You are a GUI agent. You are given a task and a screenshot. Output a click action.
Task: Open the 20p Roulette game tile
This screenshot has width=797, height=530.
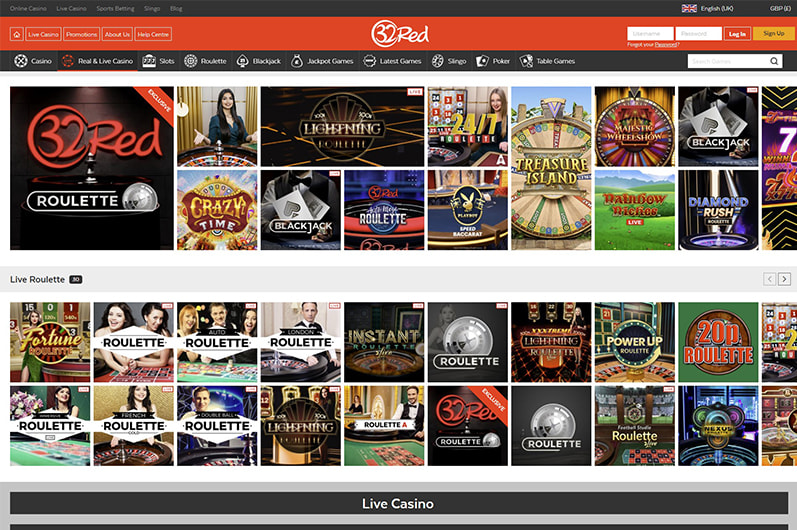718,342
